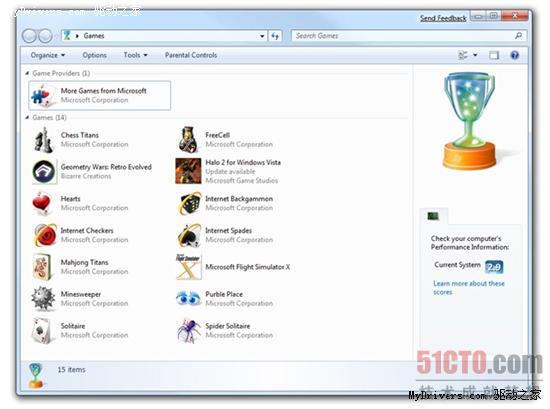Click the refresh button beside address bar
Image resolution: width=550 pixels, height=409 pixels.
(275, 36)
